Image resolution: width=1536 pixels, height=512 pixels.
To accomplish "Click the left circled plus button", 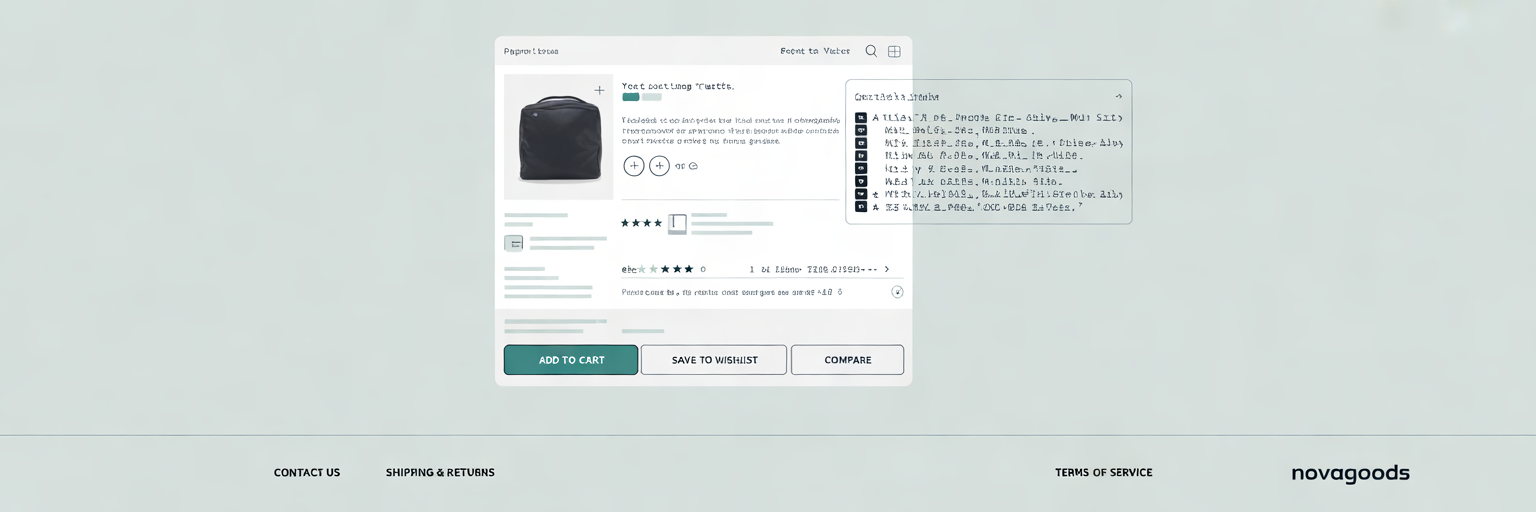I will pos(634,166).
